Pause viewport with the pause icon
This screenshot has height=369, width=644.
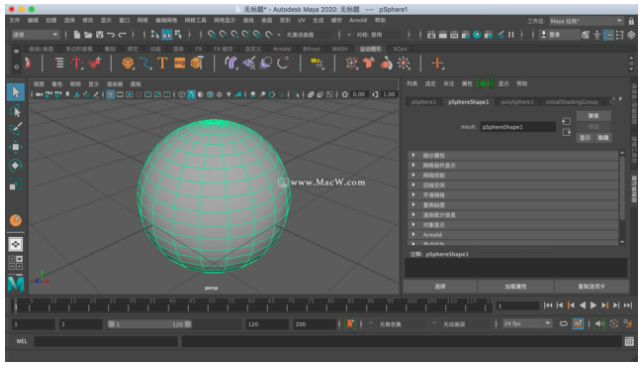pyautogui.click(x=511, y=35)
